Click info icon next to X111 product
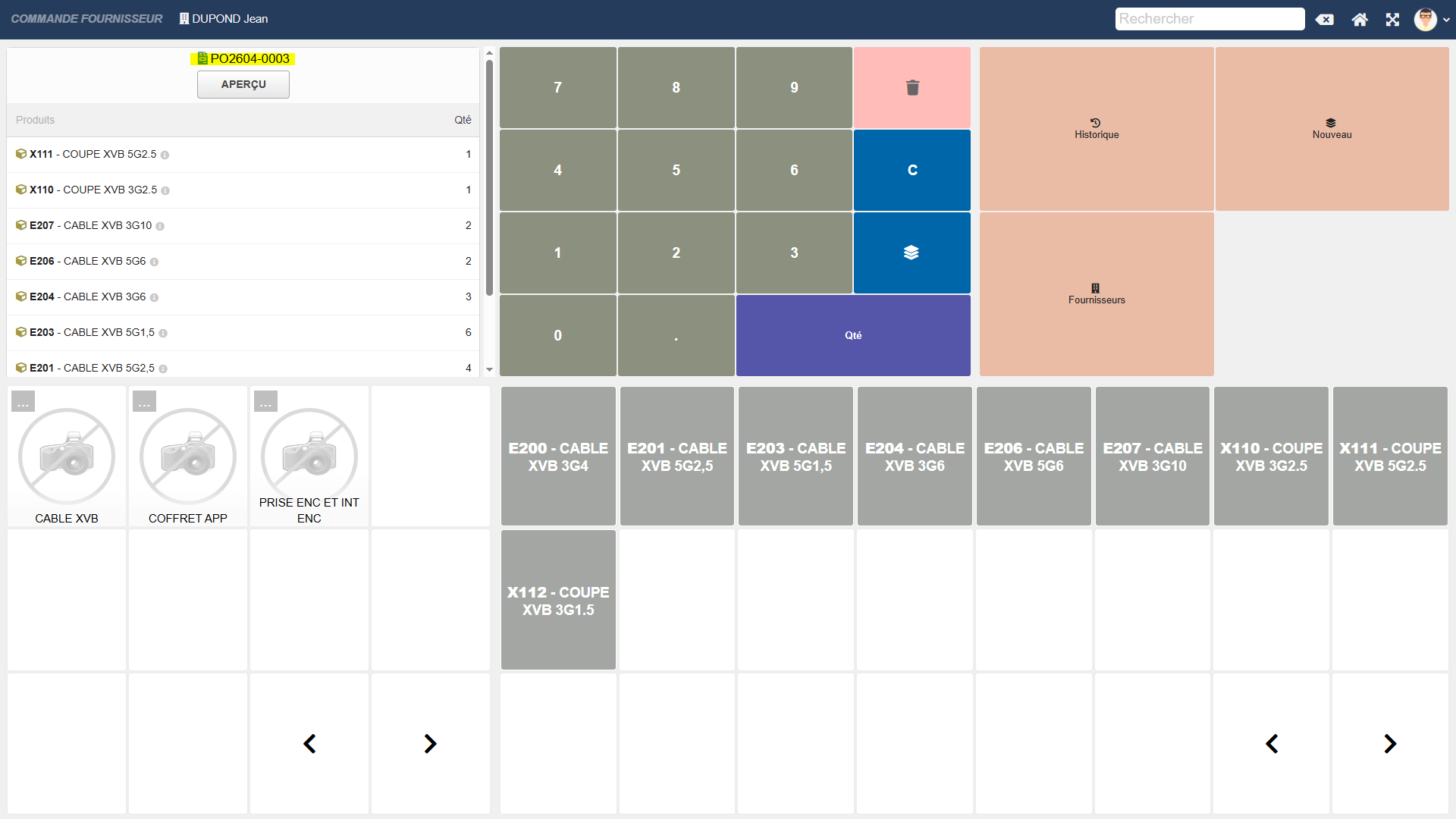The image size is (1456, 819). click(x=165, y=155)
